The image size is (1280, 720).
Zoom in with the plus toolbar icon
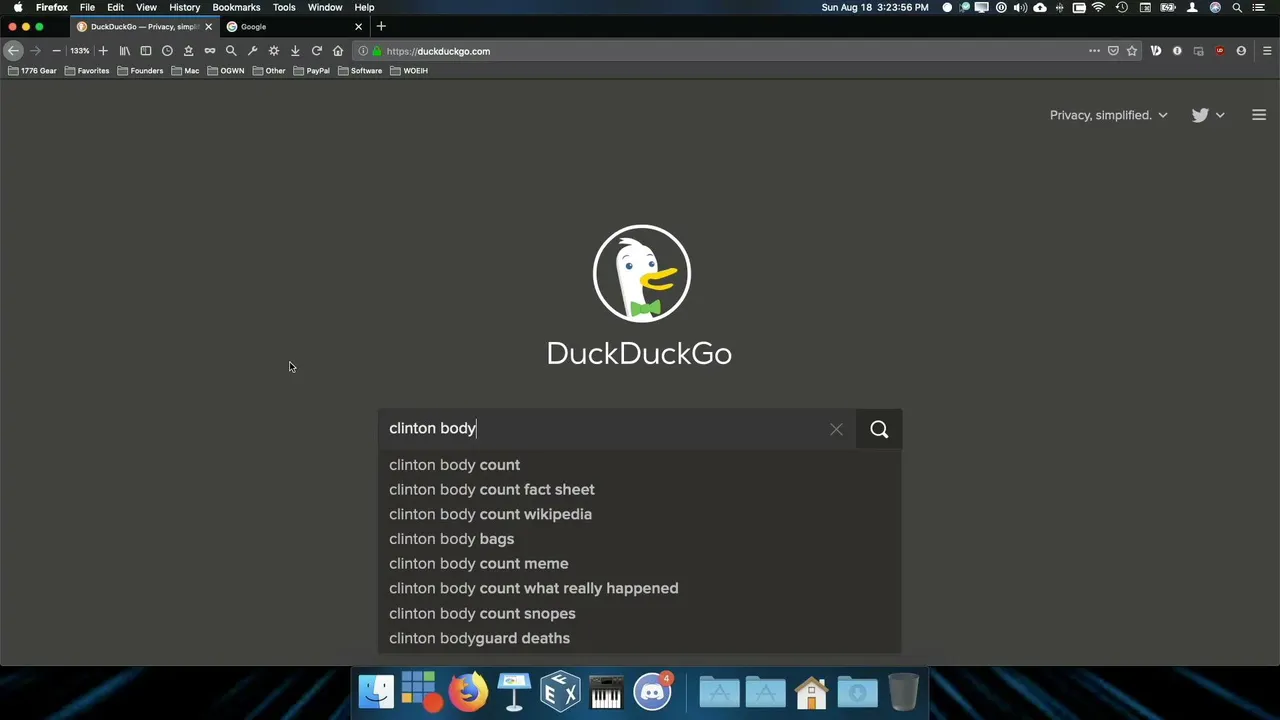tap(103, 51)
